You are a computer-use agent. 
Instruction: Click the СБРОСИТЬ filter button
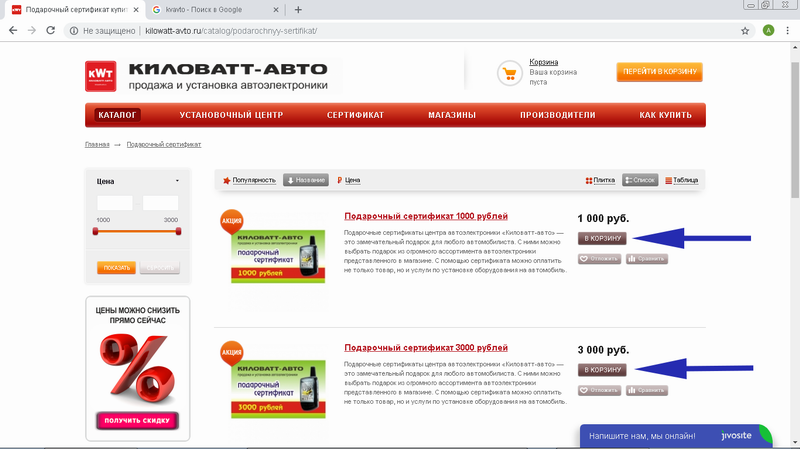tap(160, 268)
